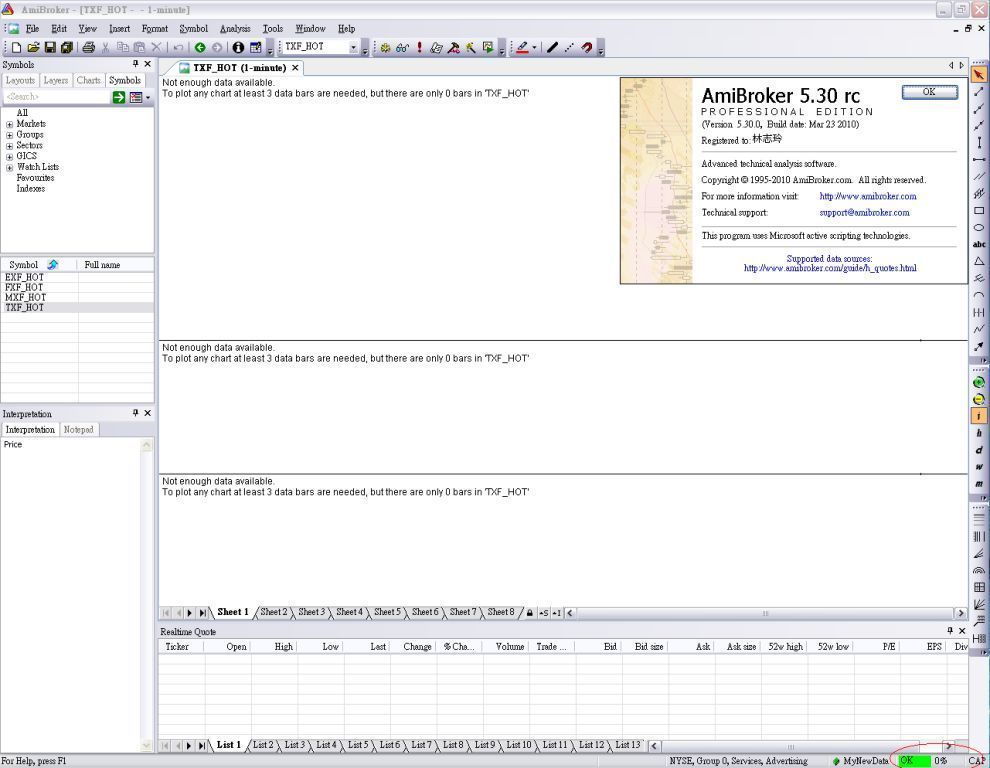Switch to the Charts tab
The image size is (990, 768).
(88, 80)
